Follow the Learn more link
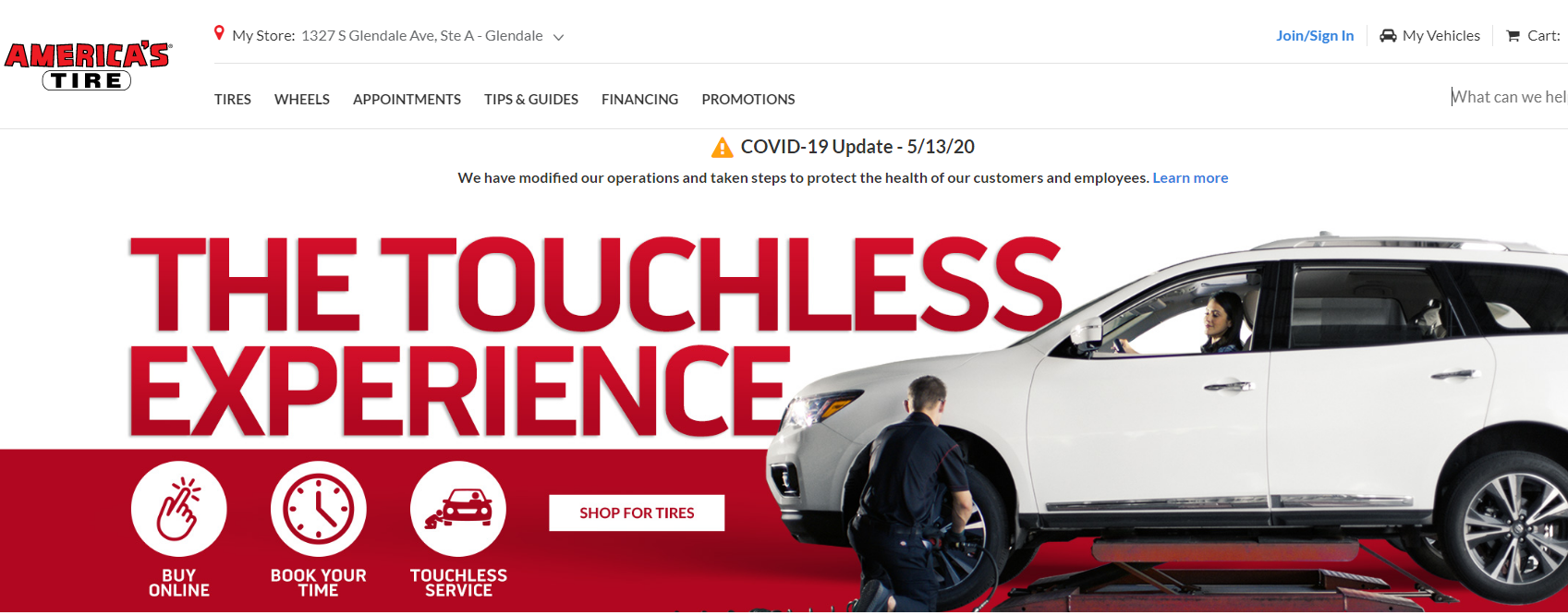 pos(1190,178)
